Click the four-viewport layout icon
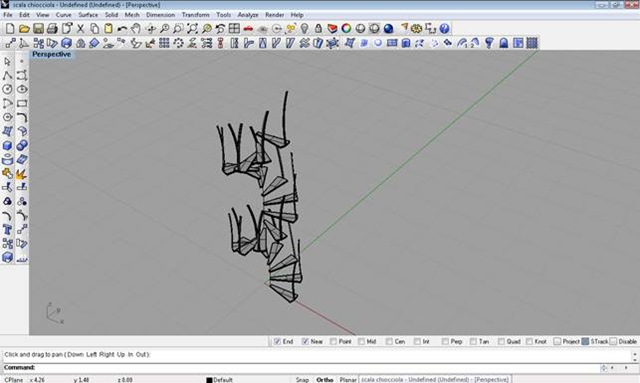Viewport: 640px width, 383px height. click(234, 29)
